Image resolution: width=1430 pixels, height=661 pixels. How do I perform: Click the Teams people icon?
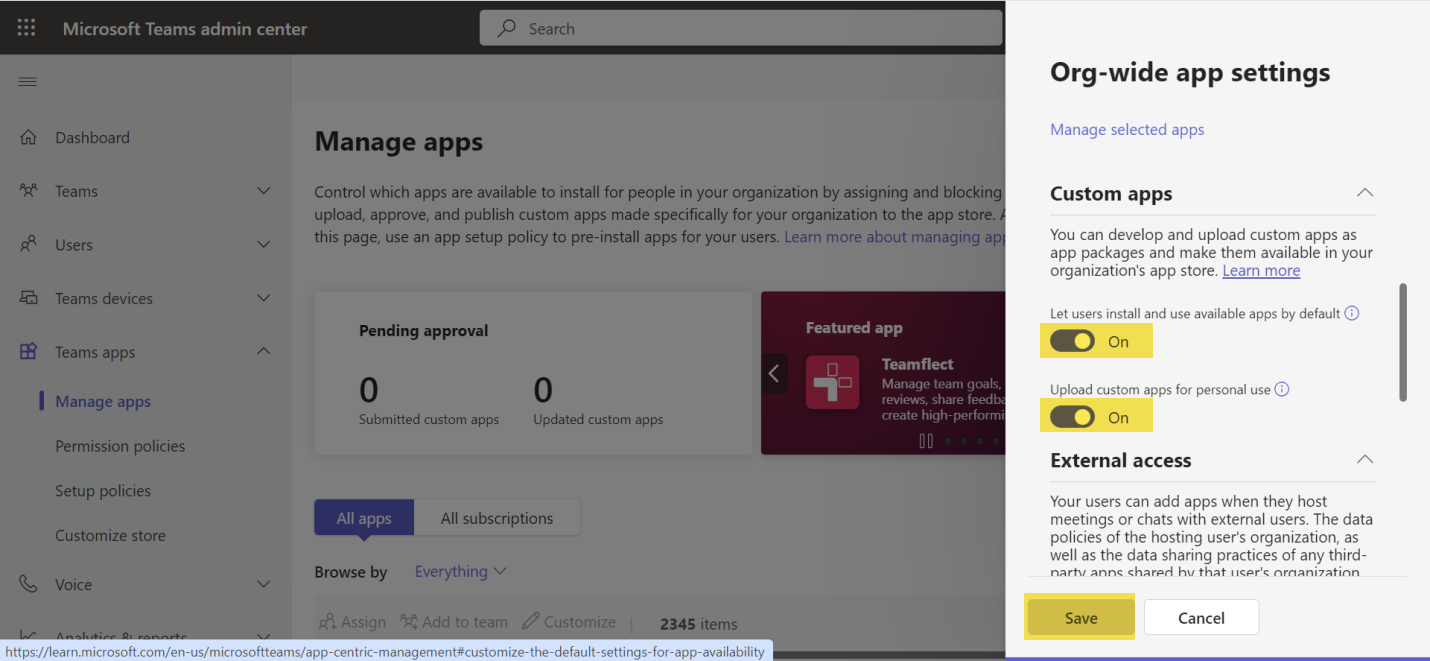29,190
